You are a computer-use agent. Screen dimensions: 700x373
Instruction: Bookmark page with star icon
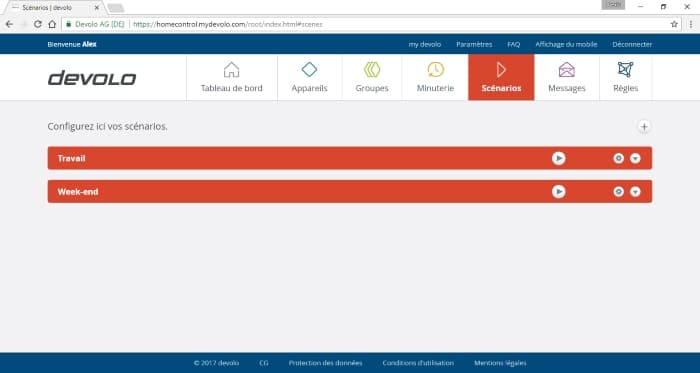click(x=674, y=24)
